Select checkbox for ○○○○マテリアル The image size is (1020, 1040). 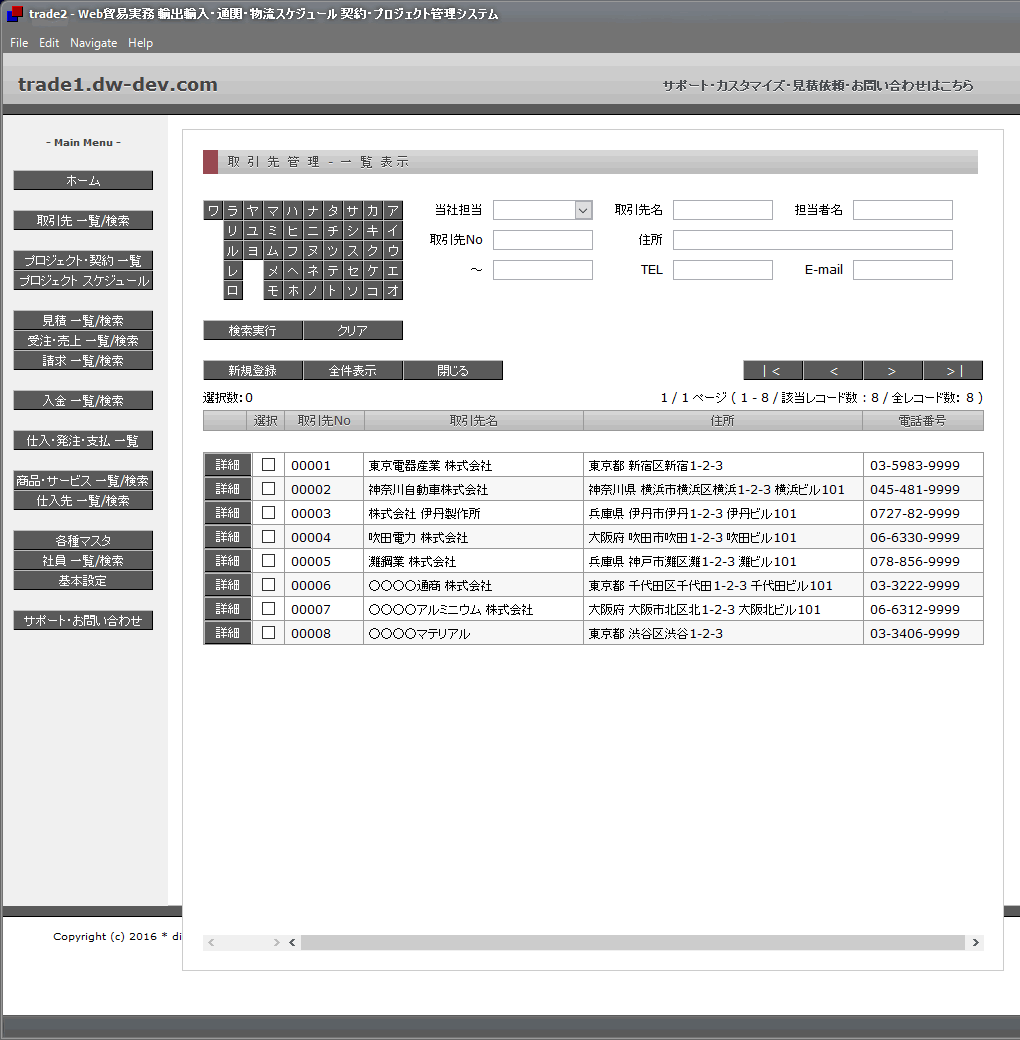pyautogui.click(x=269, y=633)
